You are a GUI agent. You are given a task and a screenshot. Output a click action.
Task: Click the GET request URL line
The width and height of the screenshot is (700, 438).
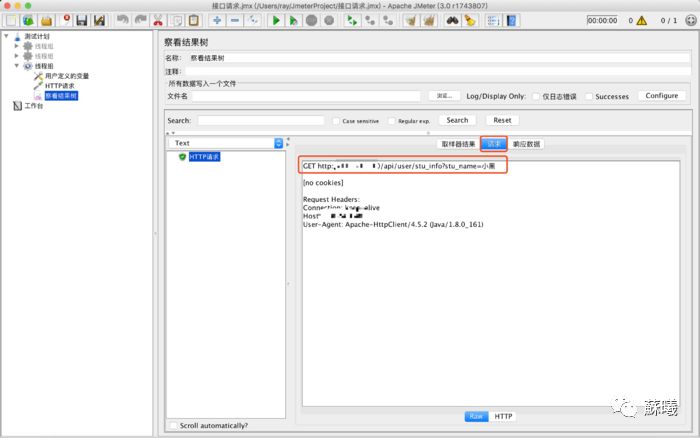point(399,166)
